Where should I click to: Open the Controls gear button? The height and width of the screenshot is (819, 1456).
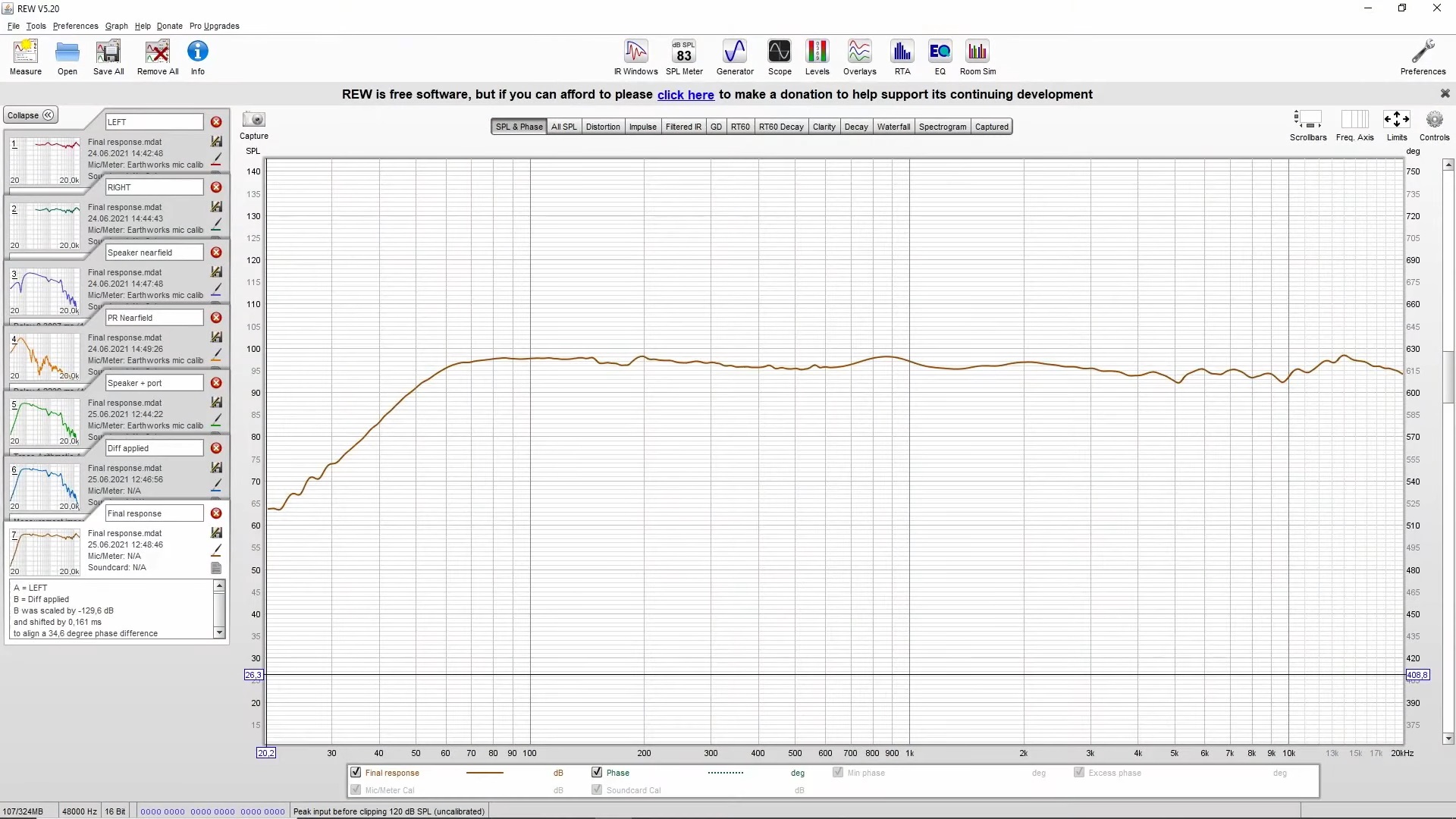click(1434, 120)
